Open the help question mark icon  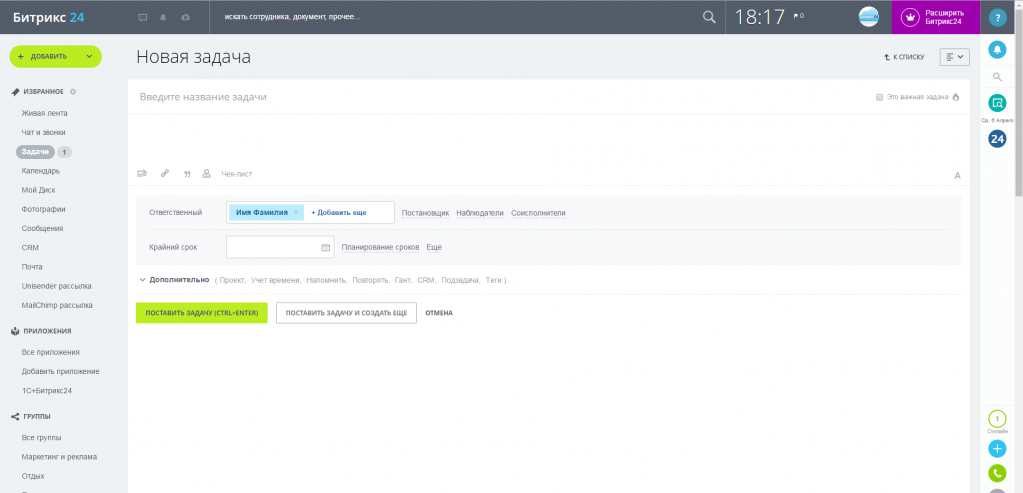click(x=998, y=18)
